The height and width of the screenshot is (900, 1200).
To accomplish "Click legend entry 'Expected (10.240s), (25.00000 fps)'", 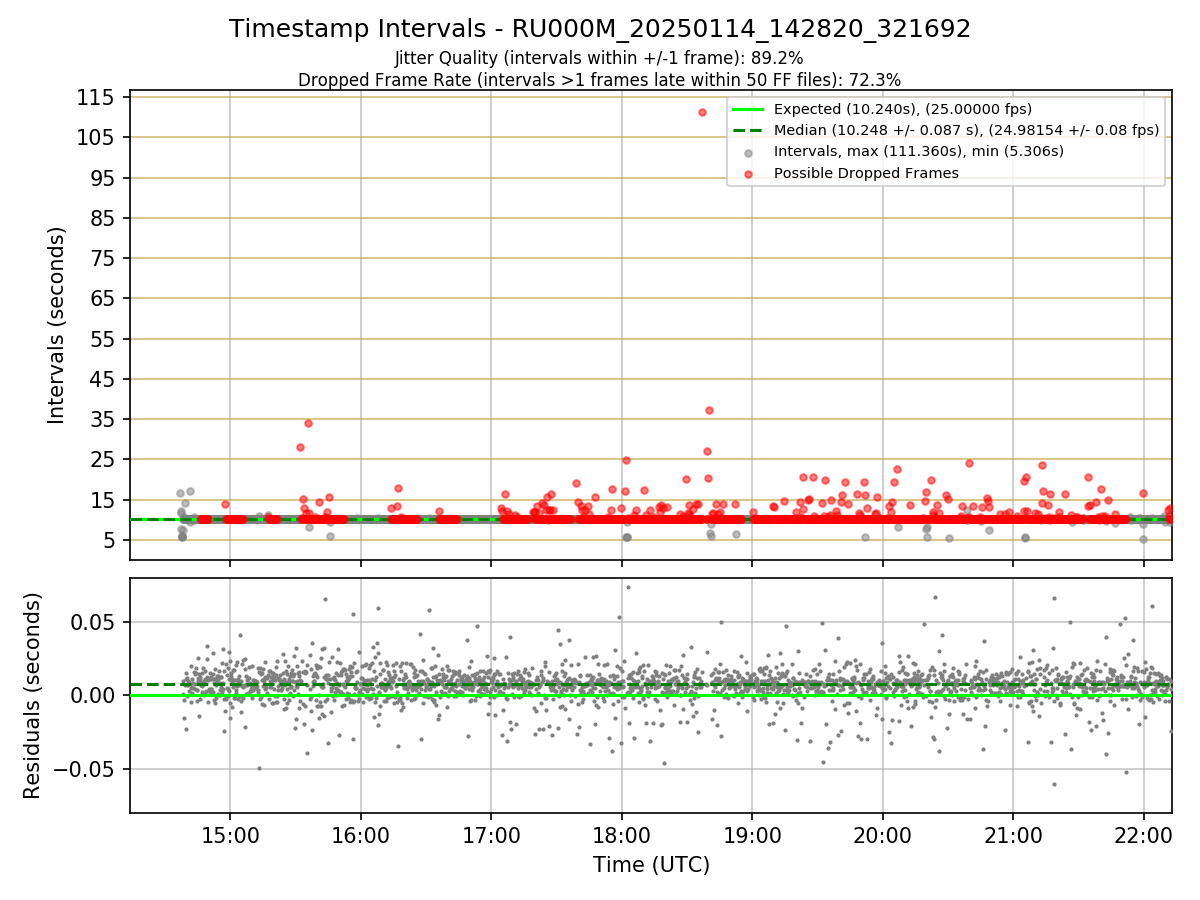I will click(x=903, y=109).
